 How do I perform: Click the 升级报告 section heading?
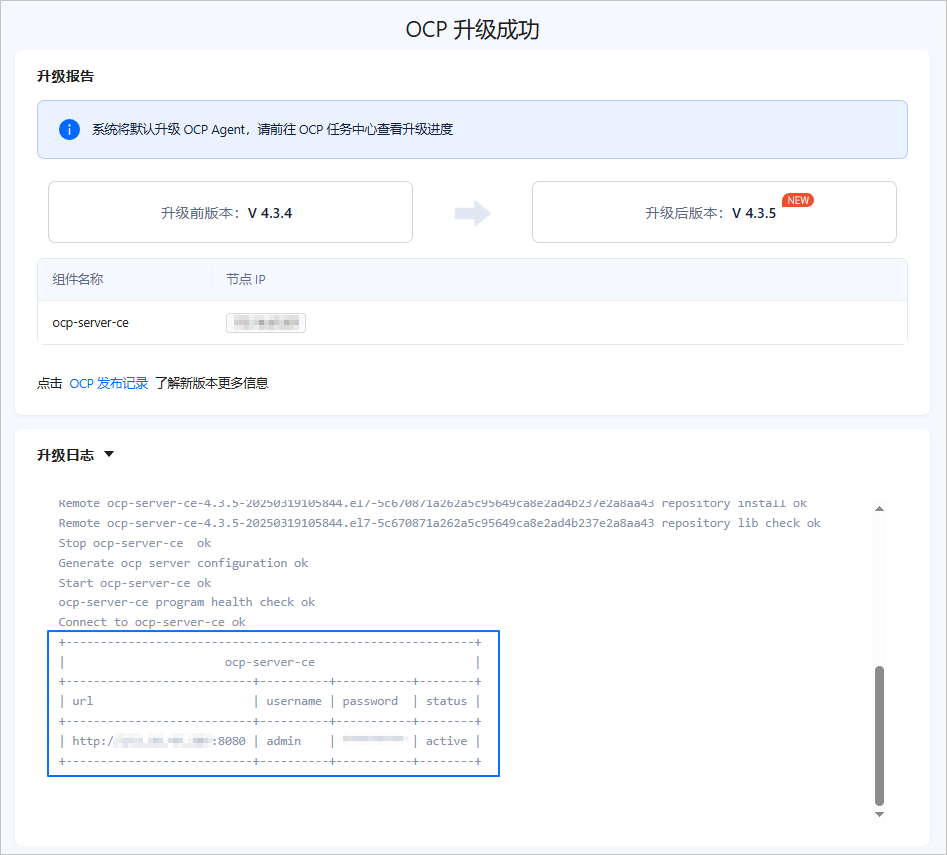point(65,76)
